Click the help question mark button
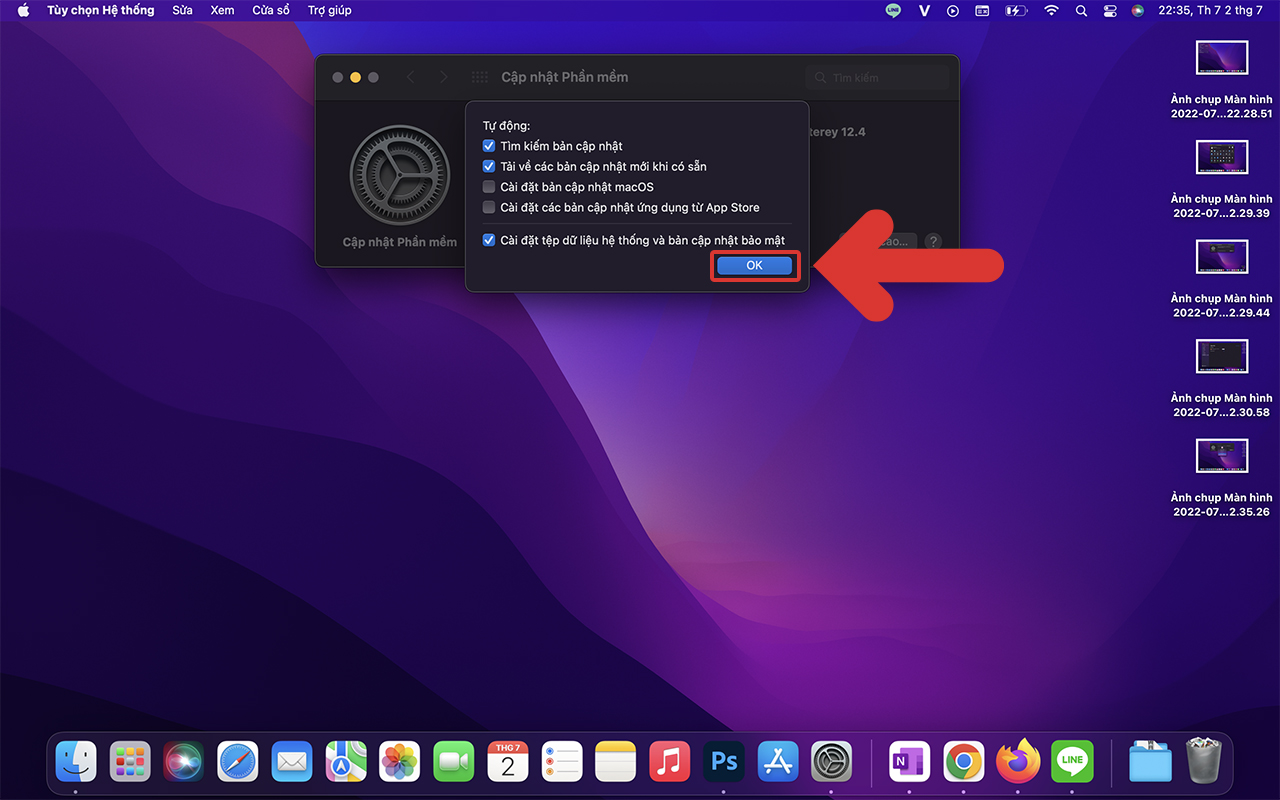This screenshot has height=800, width=1280. (x=932, y=241)
